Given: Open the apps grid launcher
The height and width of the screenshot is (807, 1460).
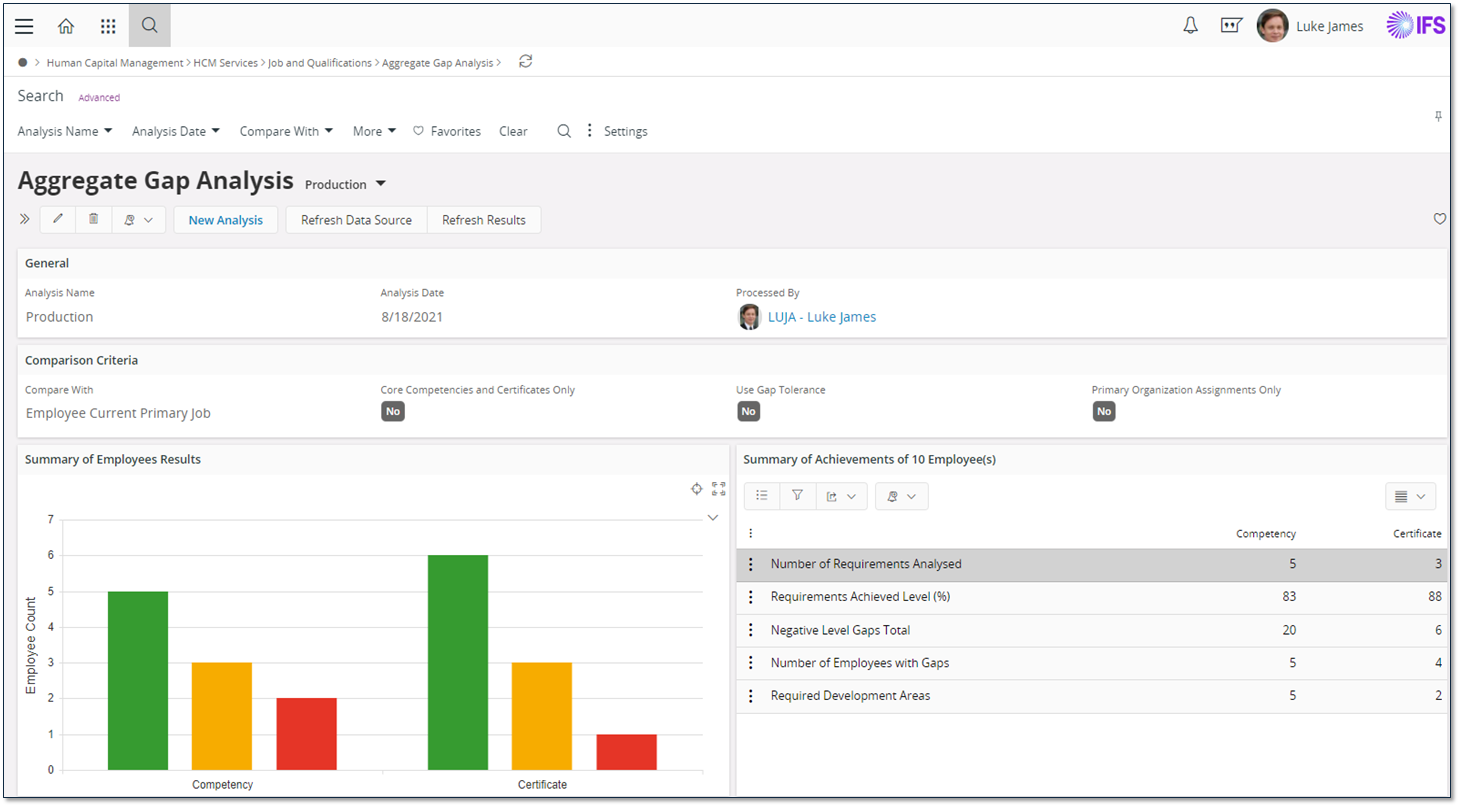Looking at the screenshot, I should 108,27.
